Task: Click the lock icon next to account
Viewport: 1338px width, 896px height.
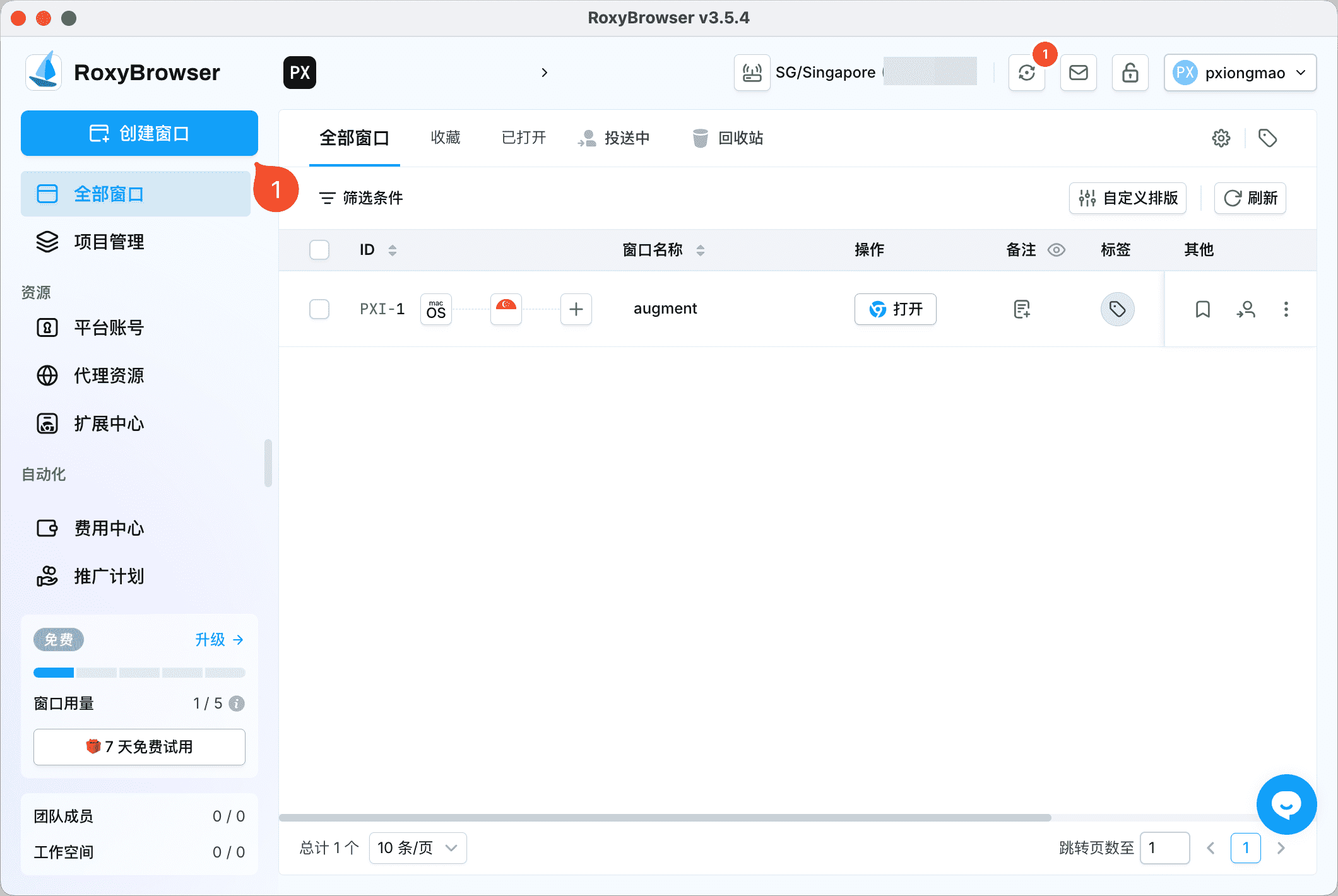Action: pyautogui.click(x=1130, y=73)
